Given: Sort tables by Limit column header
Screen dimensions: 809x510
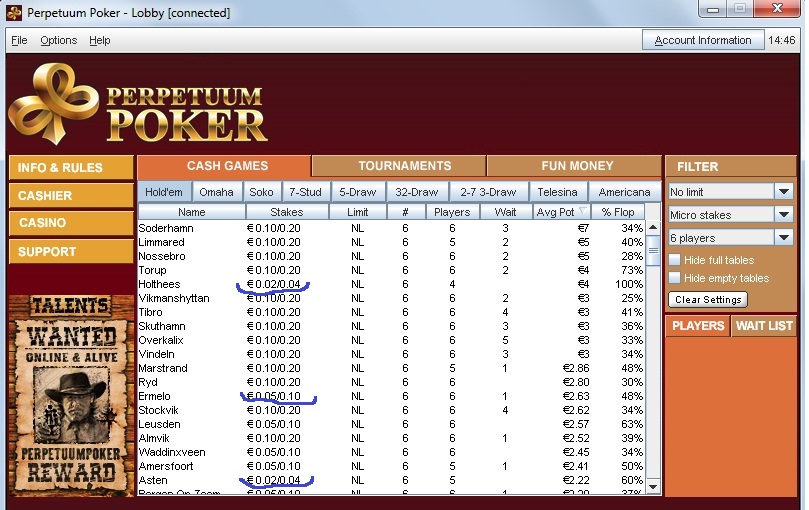Looking at the screenshot, I should pyautogui.click(x=358, y=212).
